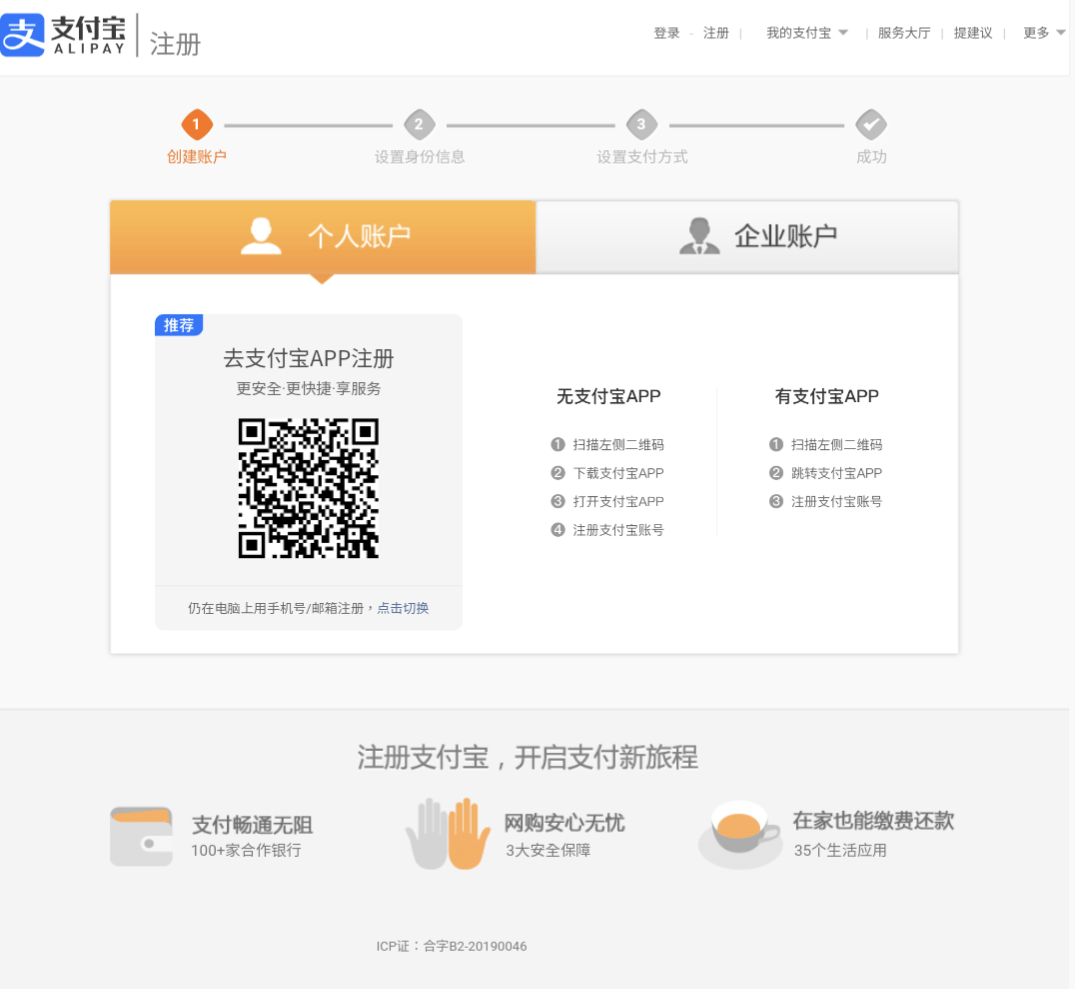The image size is (1075, 989).
Task: Click number 2 bullet beside 跳转支付宝APP
Action: tap(776, 473)
